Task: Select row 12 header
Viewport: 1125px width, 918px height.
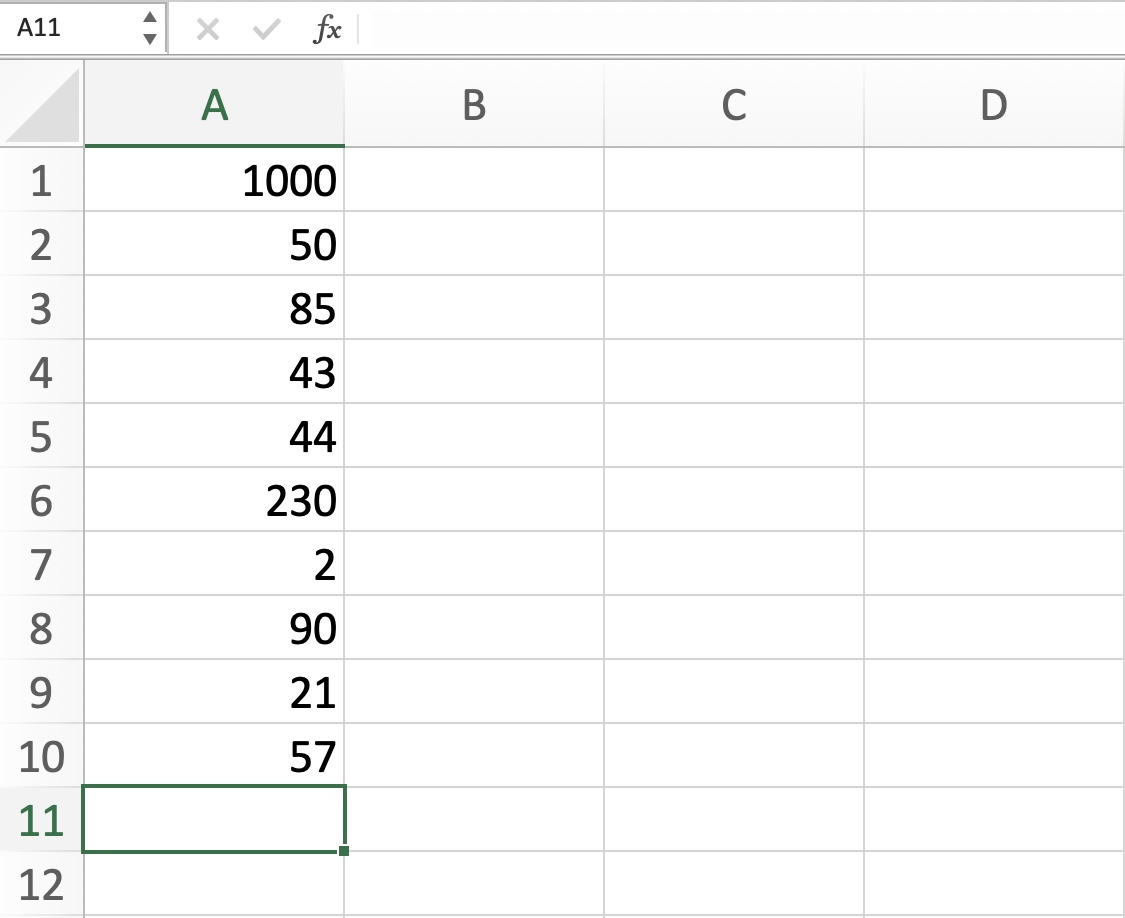Action: [42, 884]
